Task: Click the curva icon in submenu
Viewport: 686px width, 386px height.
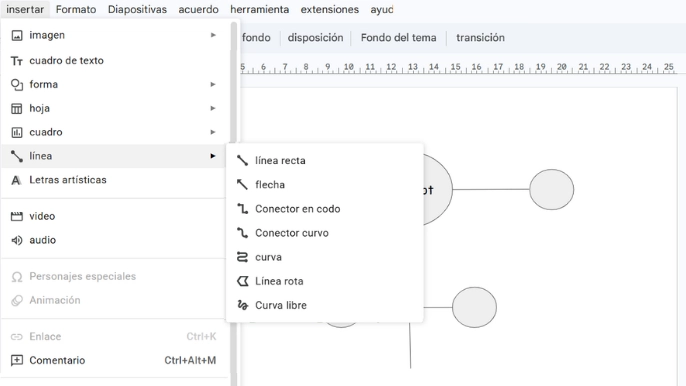Action: tap(242, 257)
